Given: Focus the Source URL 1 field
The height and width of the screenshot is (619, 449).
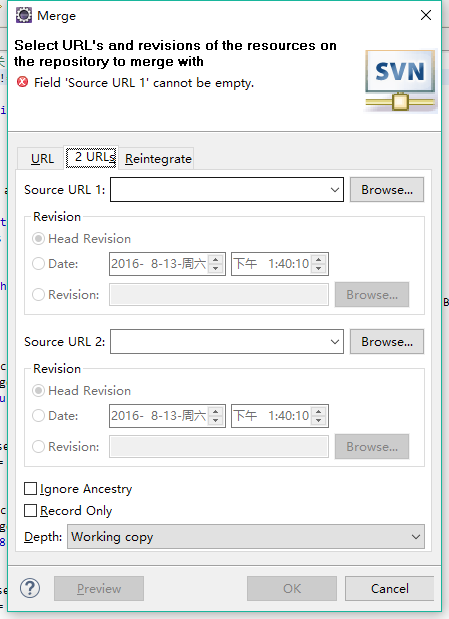Looking at the screenshot, I should (x=227, y=189).
